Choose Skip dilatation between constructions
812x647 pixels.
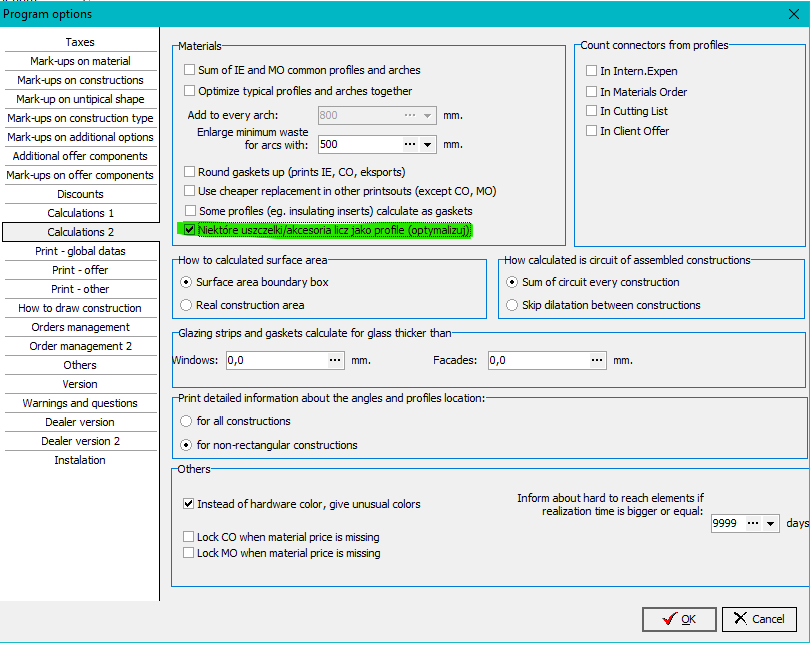tap(513, 305)
